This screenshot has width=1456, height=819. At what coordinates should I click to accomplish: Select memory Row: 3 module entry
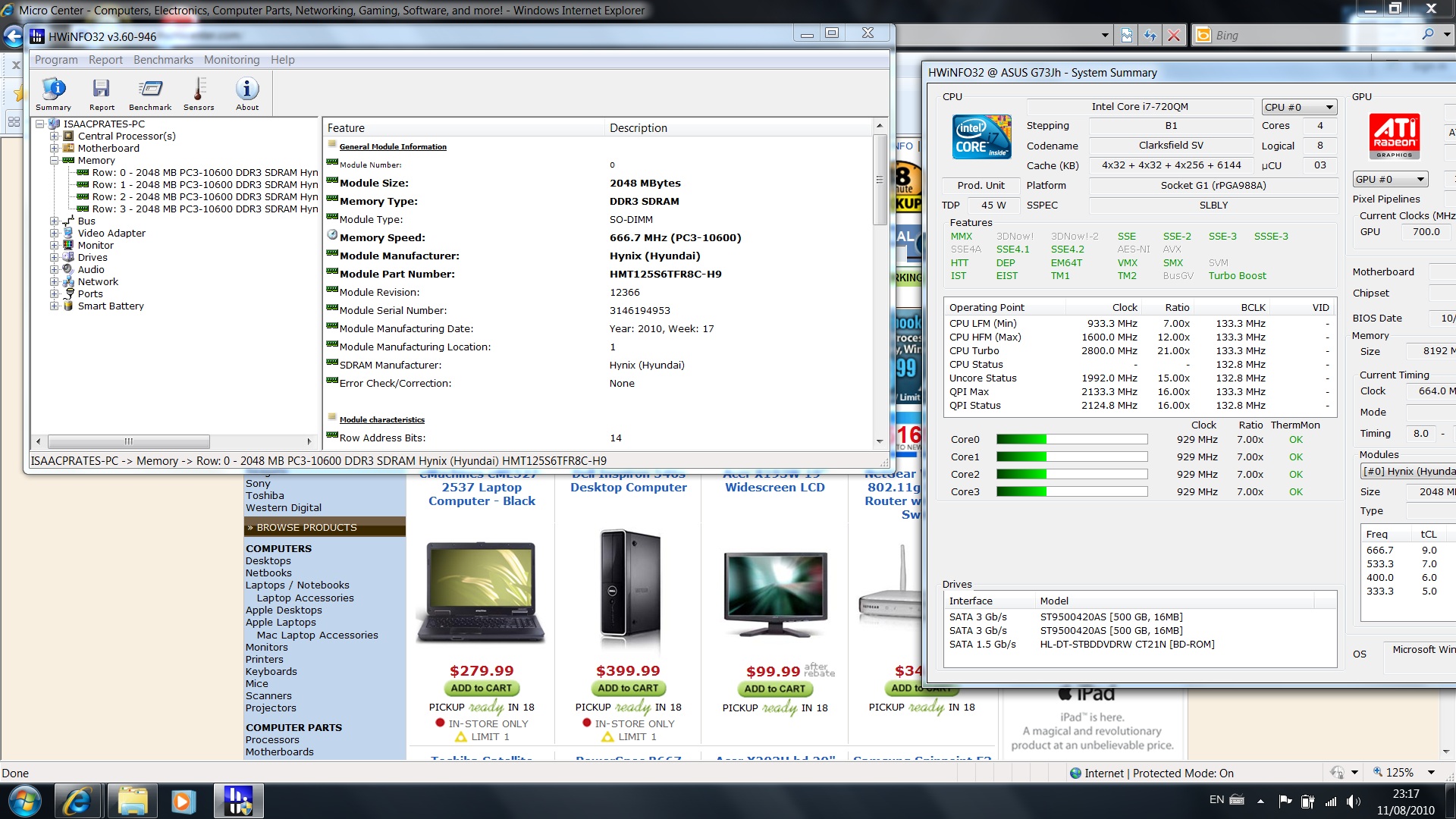(x=205, y=209)
